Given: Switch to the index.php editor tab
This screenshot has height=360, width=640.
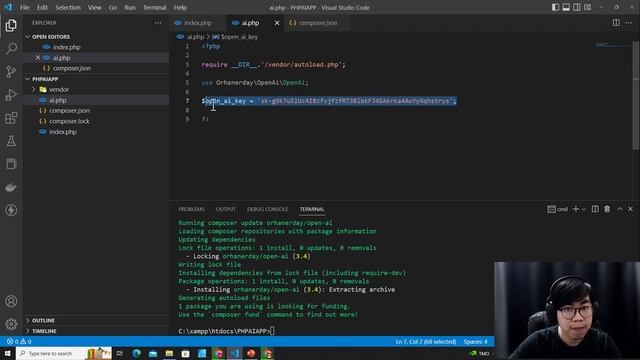Looking at the screenshot, I should 198,23.
